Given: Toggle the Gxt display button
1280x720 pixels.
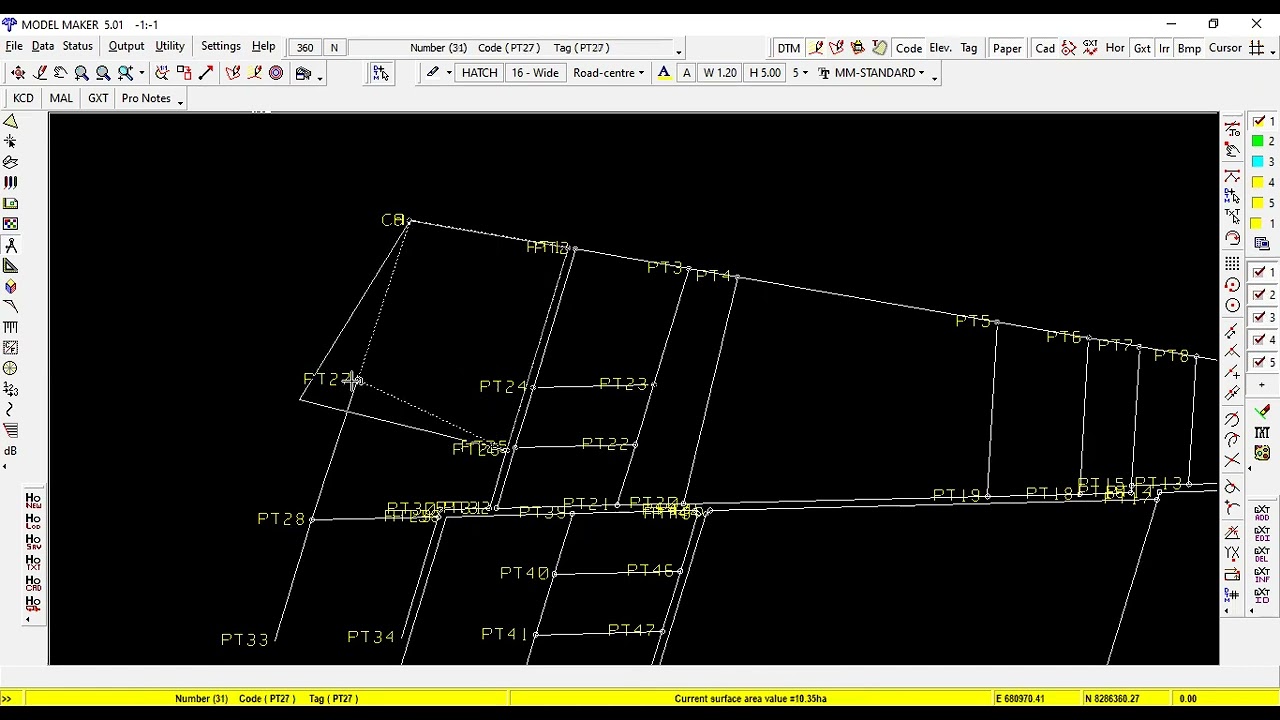Looking at the screenshot, I should [1141, 48].
